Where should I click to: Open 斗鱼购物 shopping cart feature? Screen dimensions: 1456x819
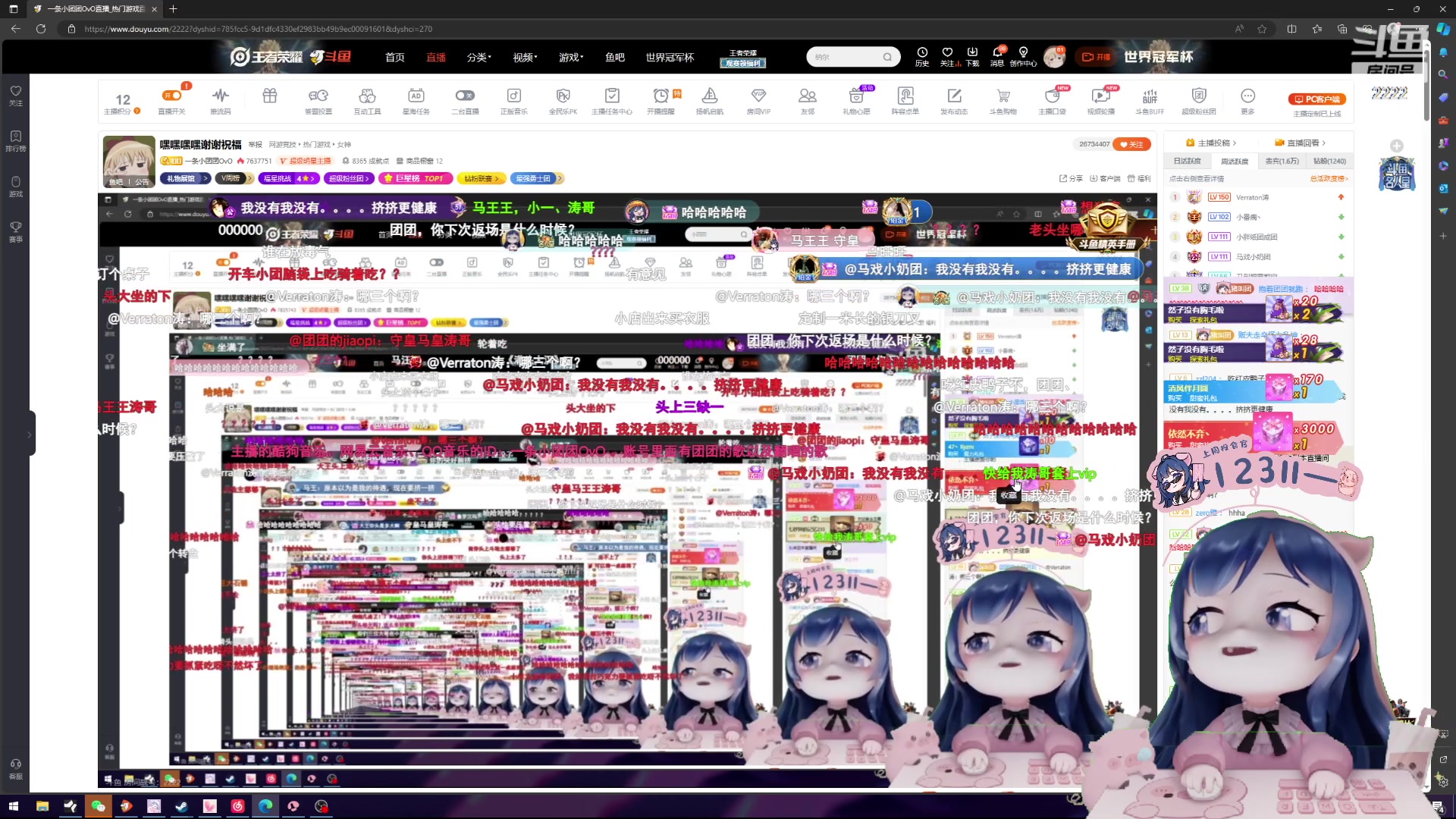tap(1003, 99)
